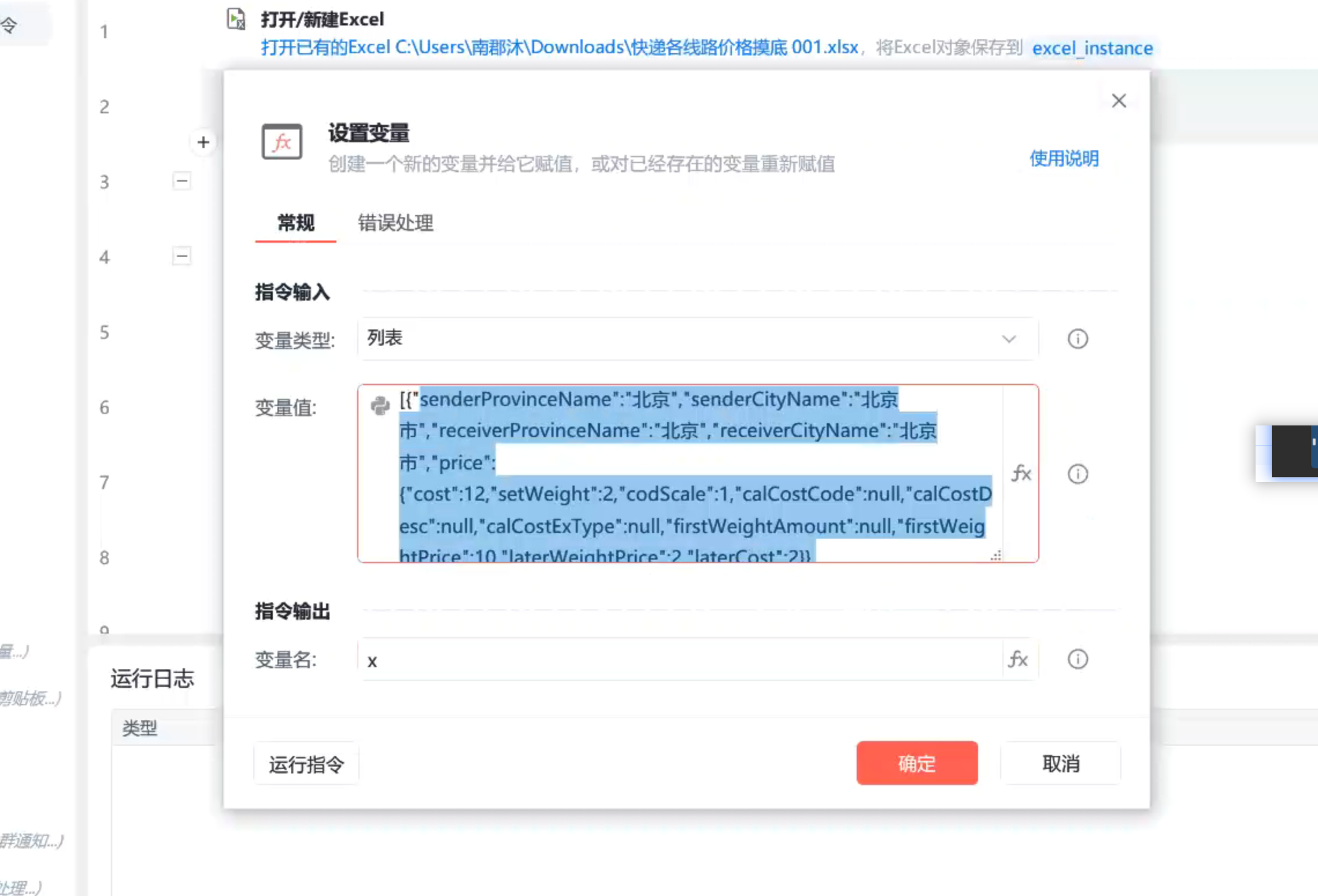Viewport: 1318px width, 896px height.
Task: Open the 使用说明 help link
Action: pyautogui.click(x=1064, y=158)
